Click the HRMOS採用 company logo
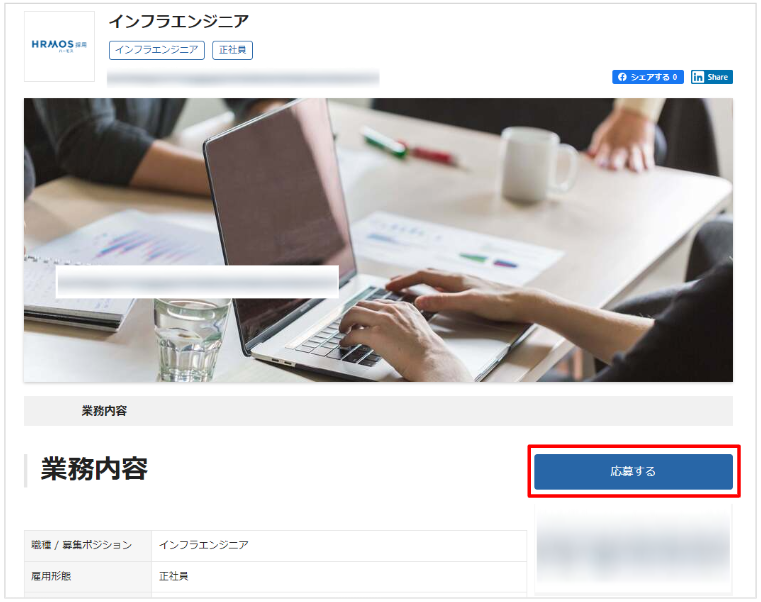 [59, 47]
